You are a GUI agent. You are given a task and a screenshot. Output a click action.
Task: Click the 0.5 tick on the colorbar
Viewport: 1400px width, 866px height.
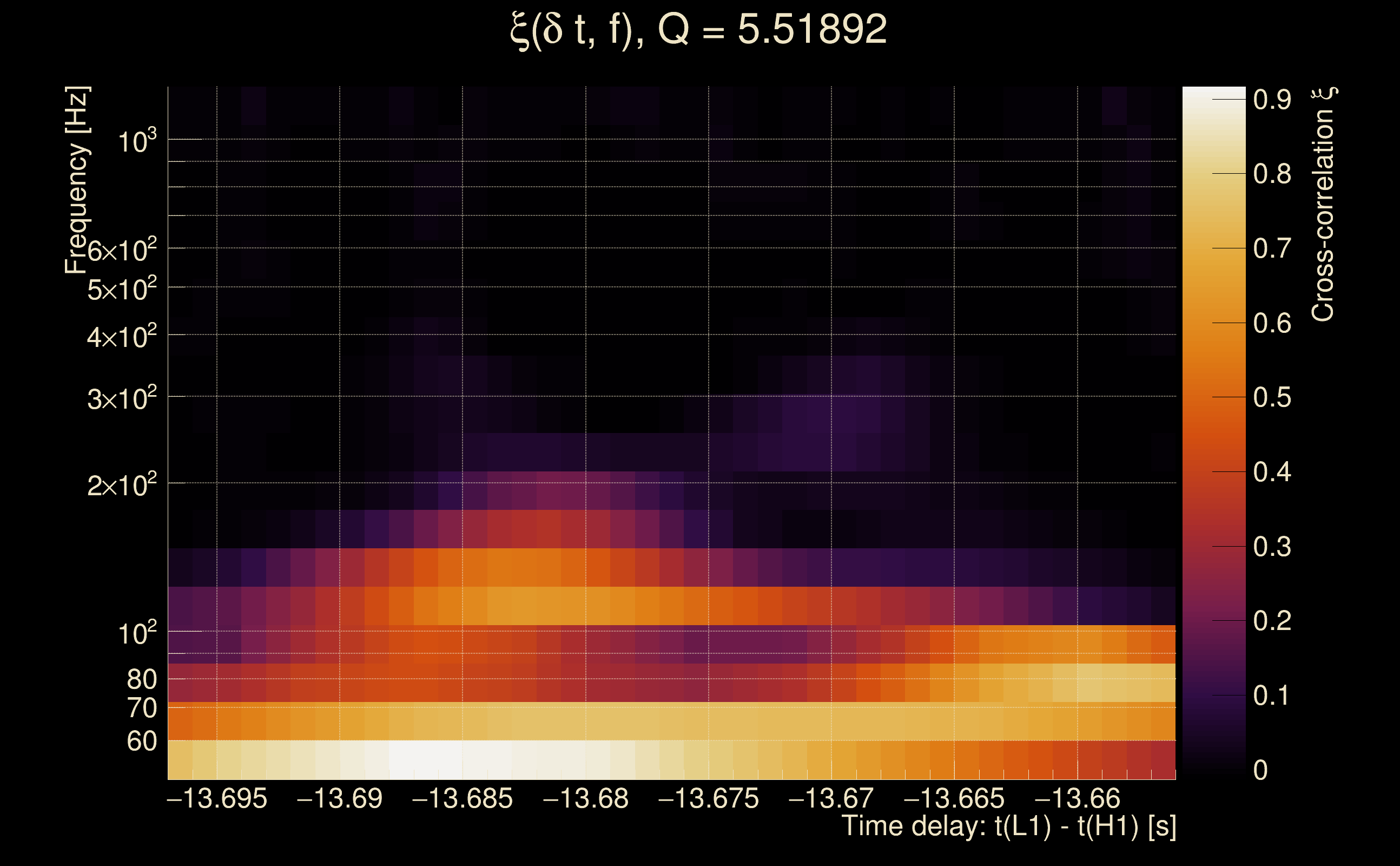tap(1272, 397)
